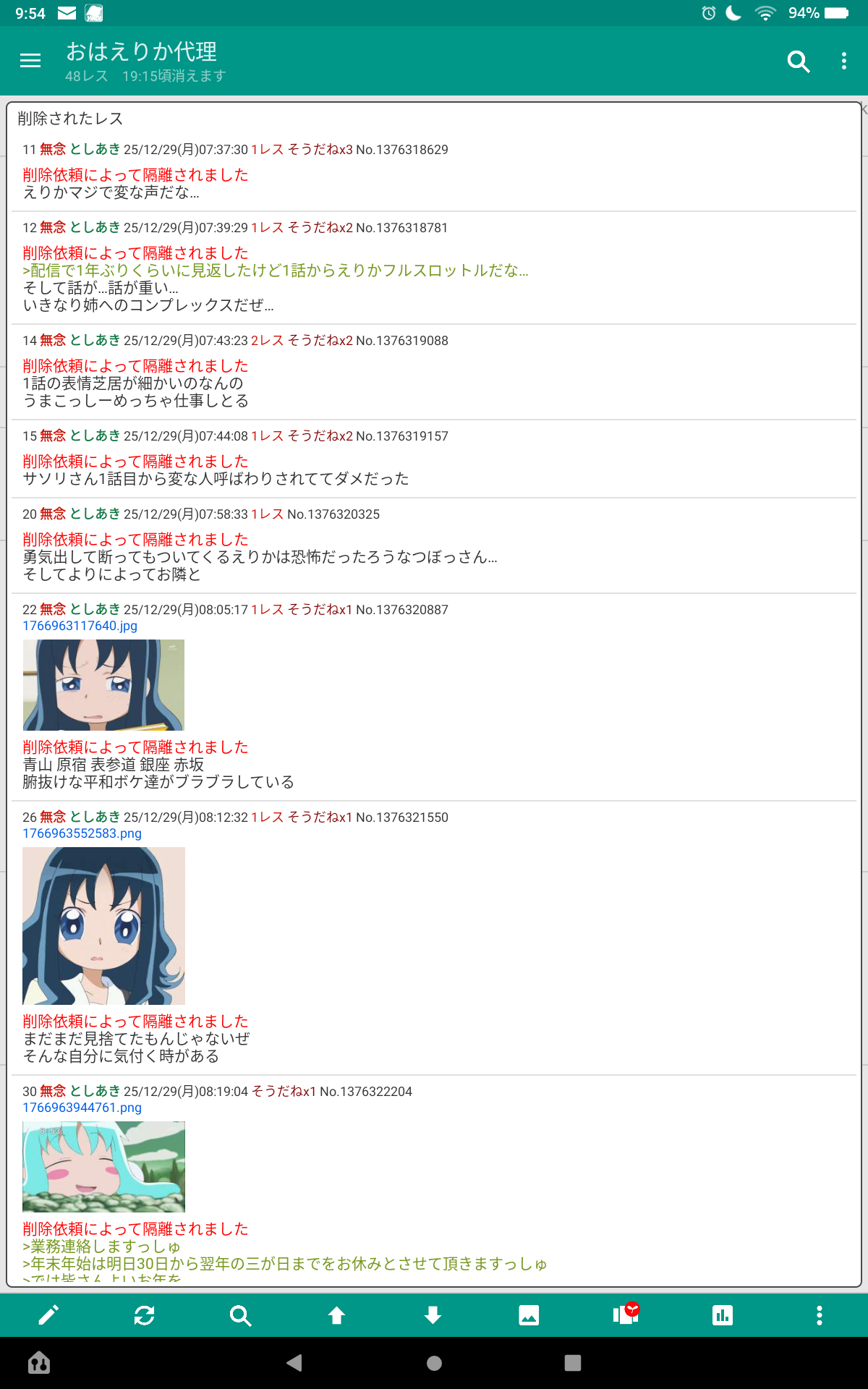This screenshot has height=1389, width=868.
Task: Tap Android back navigation button
Action: [294, 1363]
